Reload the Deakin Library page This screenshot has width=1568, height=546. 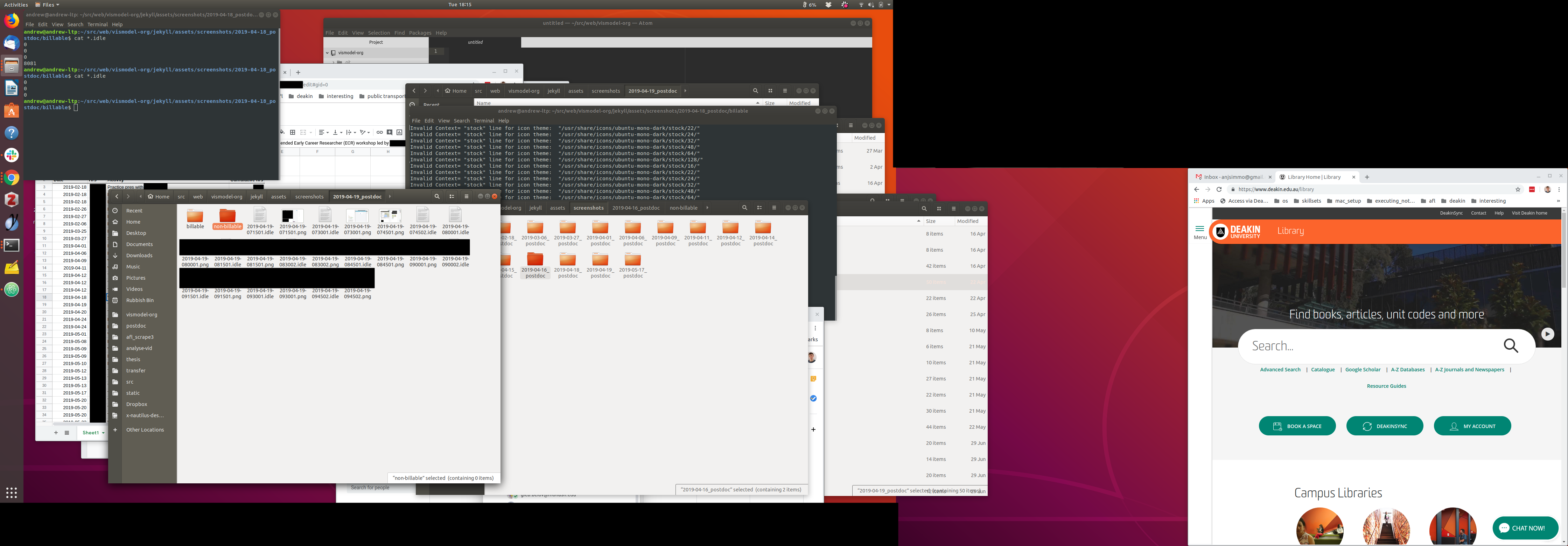[1219, 189]
